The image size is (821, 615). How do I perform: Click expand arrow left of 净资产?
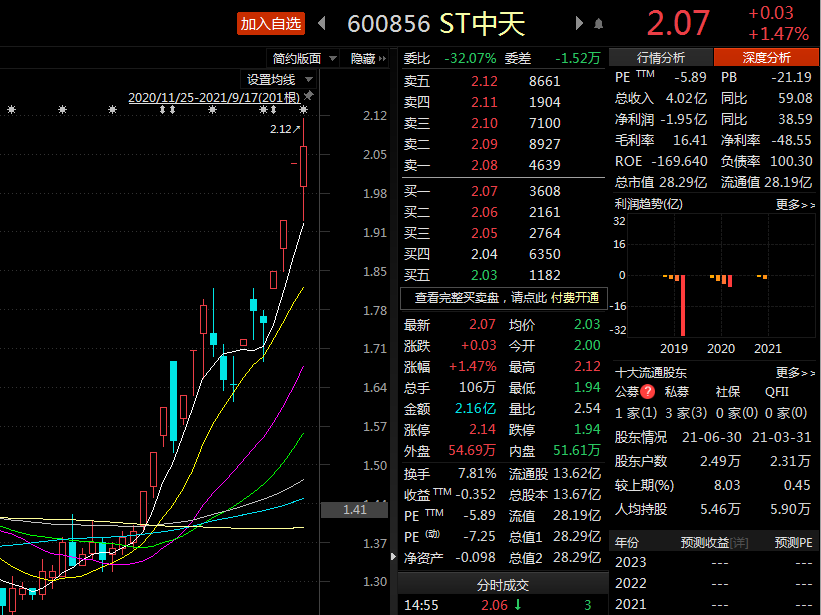tap(394, 557)
